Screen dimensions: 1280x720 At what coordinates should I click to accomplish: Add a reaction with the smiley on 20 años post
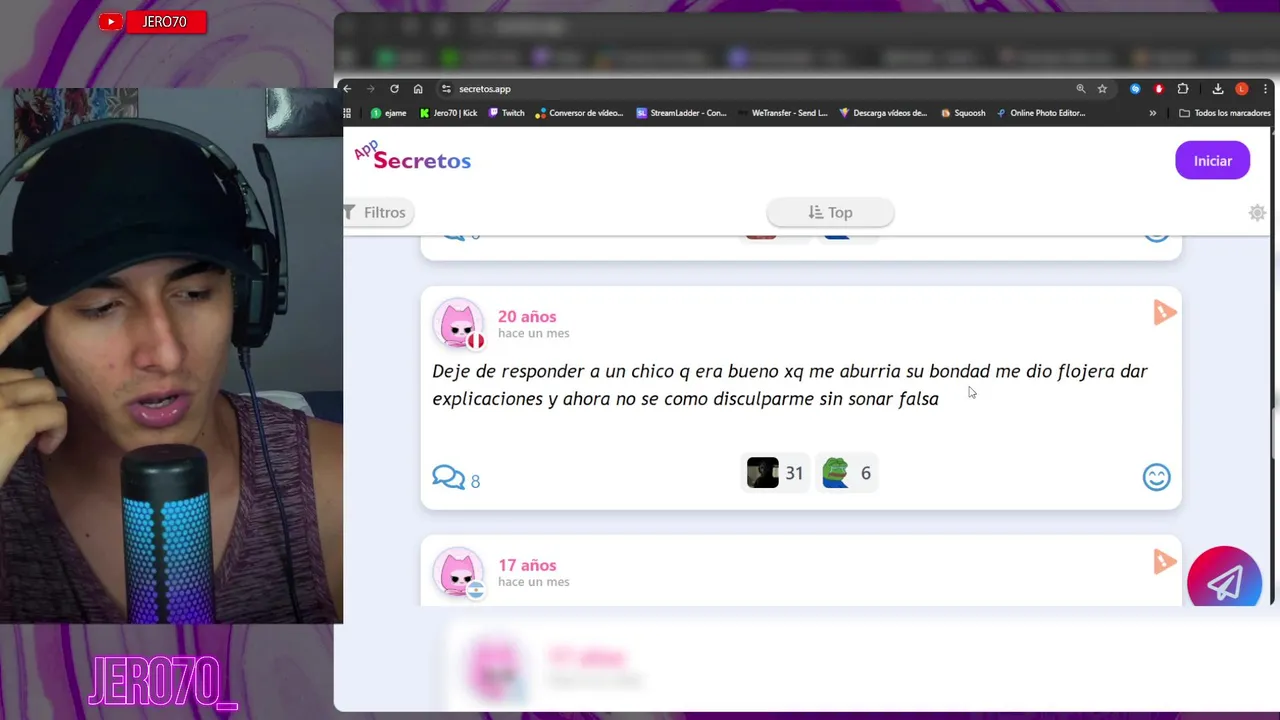coord(1156,477)
